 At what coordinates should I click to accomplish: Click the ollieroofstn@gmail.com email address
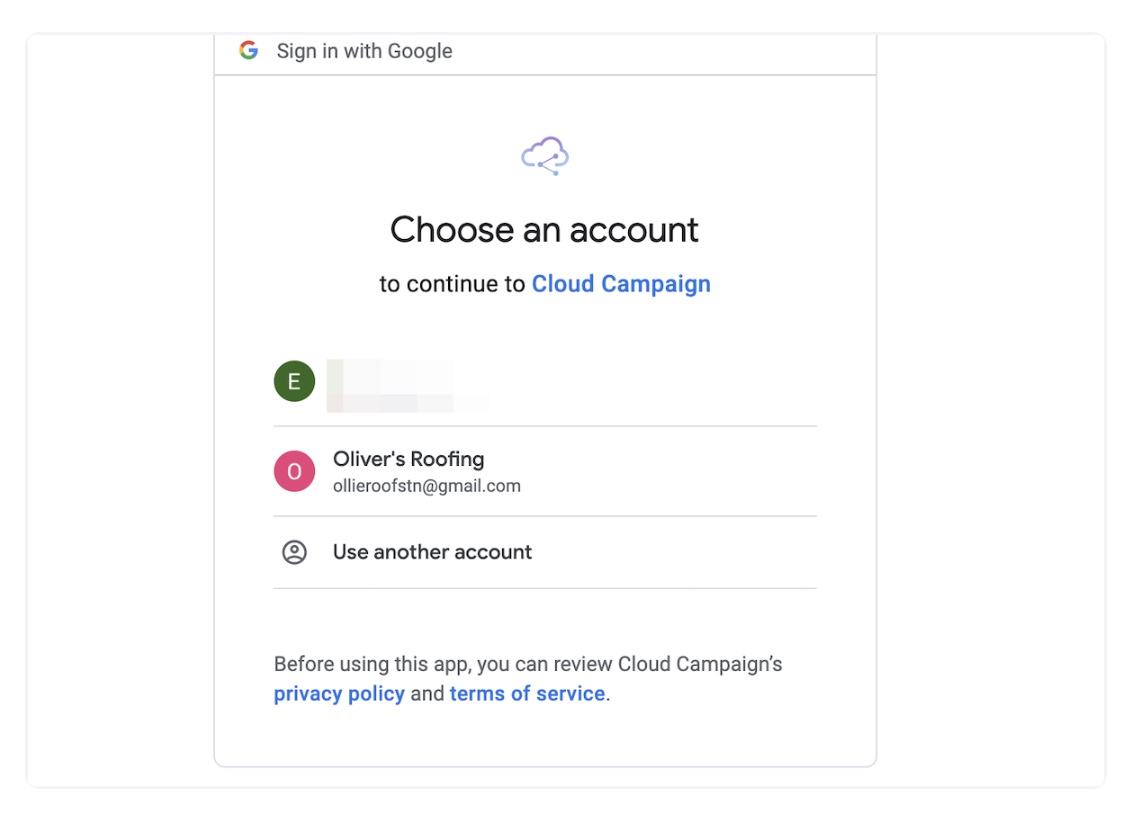[426, 486]
